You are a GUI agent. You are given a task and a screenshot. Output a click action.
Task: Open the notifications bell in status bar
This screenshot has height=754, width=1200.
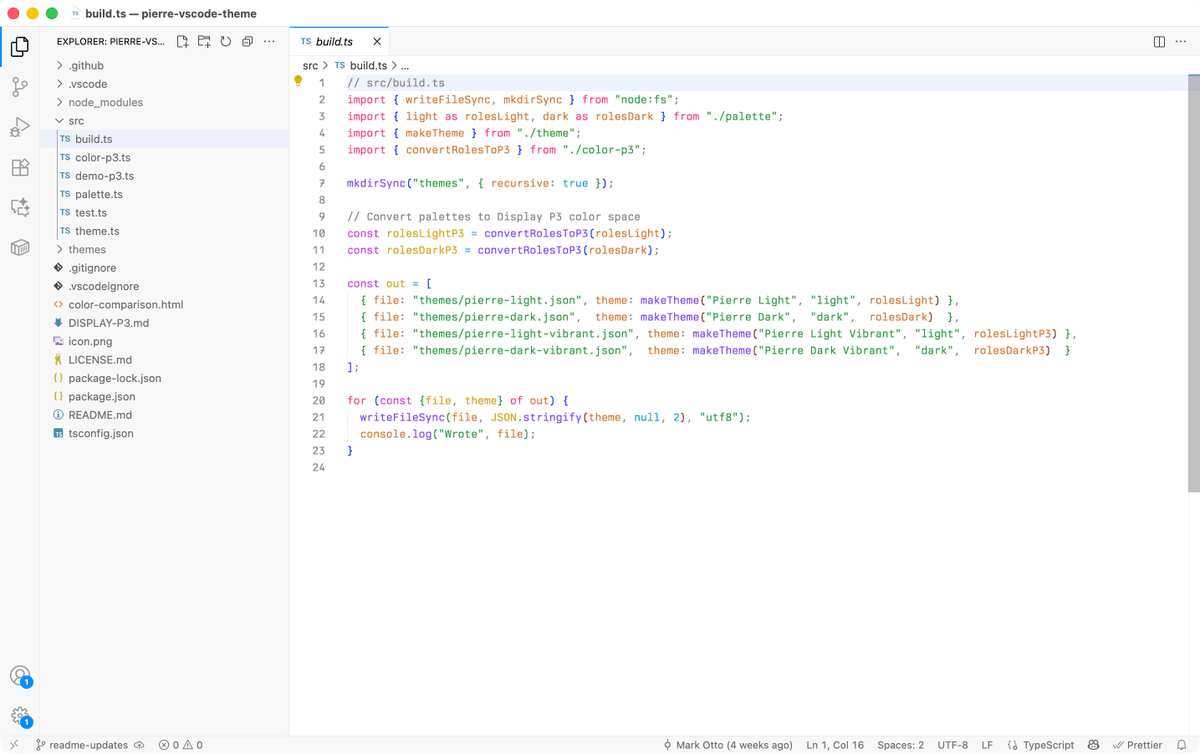[x=1181, y=745]
